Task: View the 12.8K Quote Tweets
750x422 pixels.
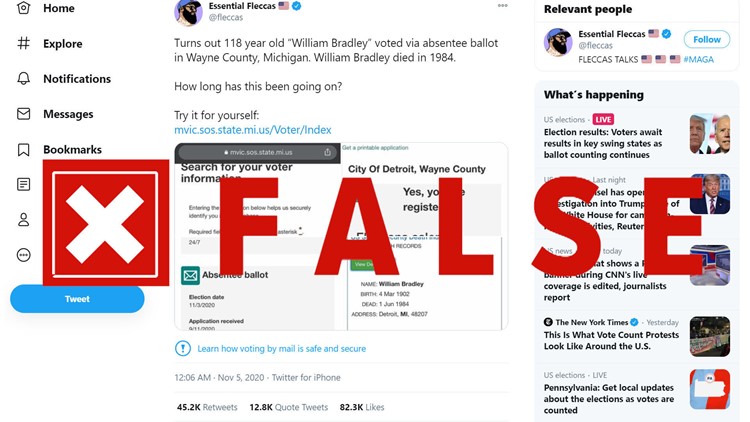Action: [x=288, y=407]
